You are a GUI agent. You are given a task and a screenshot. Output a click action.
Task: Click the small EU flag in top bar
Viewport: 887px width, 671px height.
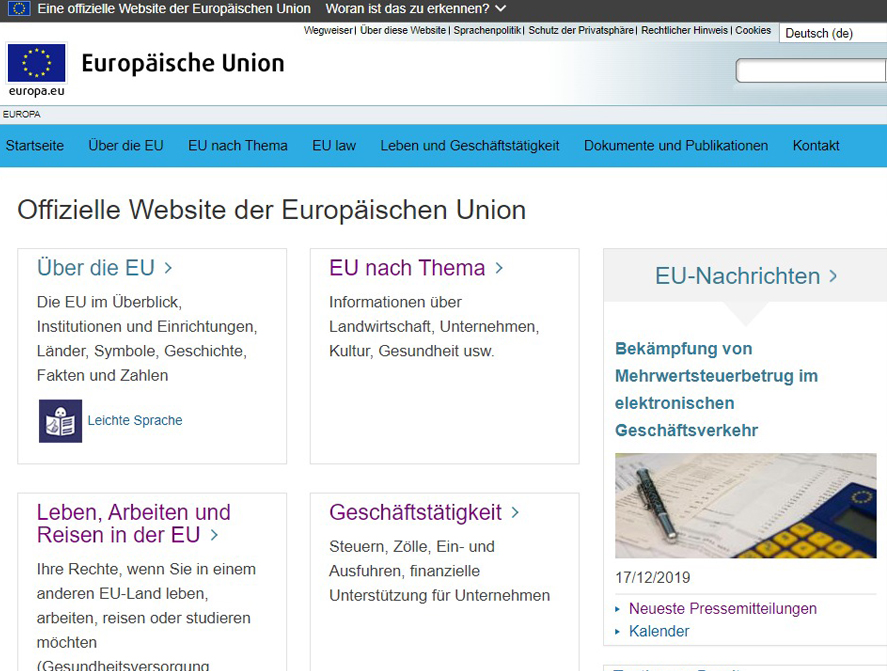pyautogui.click(x=19, y=8)
